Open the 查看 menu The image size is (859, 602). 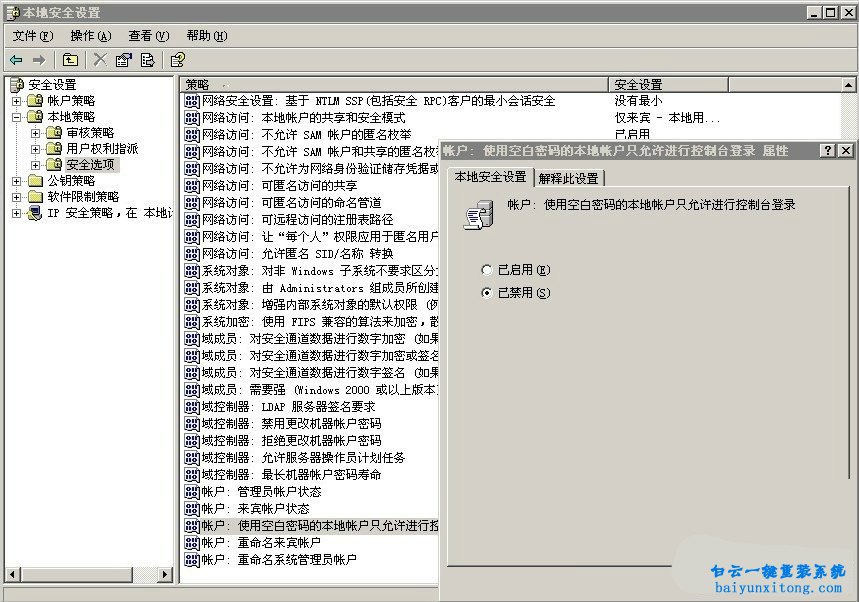pyautogui.click(x=146, y=34)
